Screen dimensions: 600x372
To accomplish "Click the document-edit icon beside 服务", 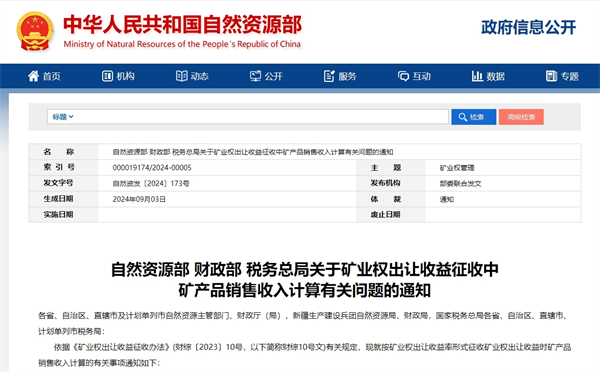I will point(329,76).
